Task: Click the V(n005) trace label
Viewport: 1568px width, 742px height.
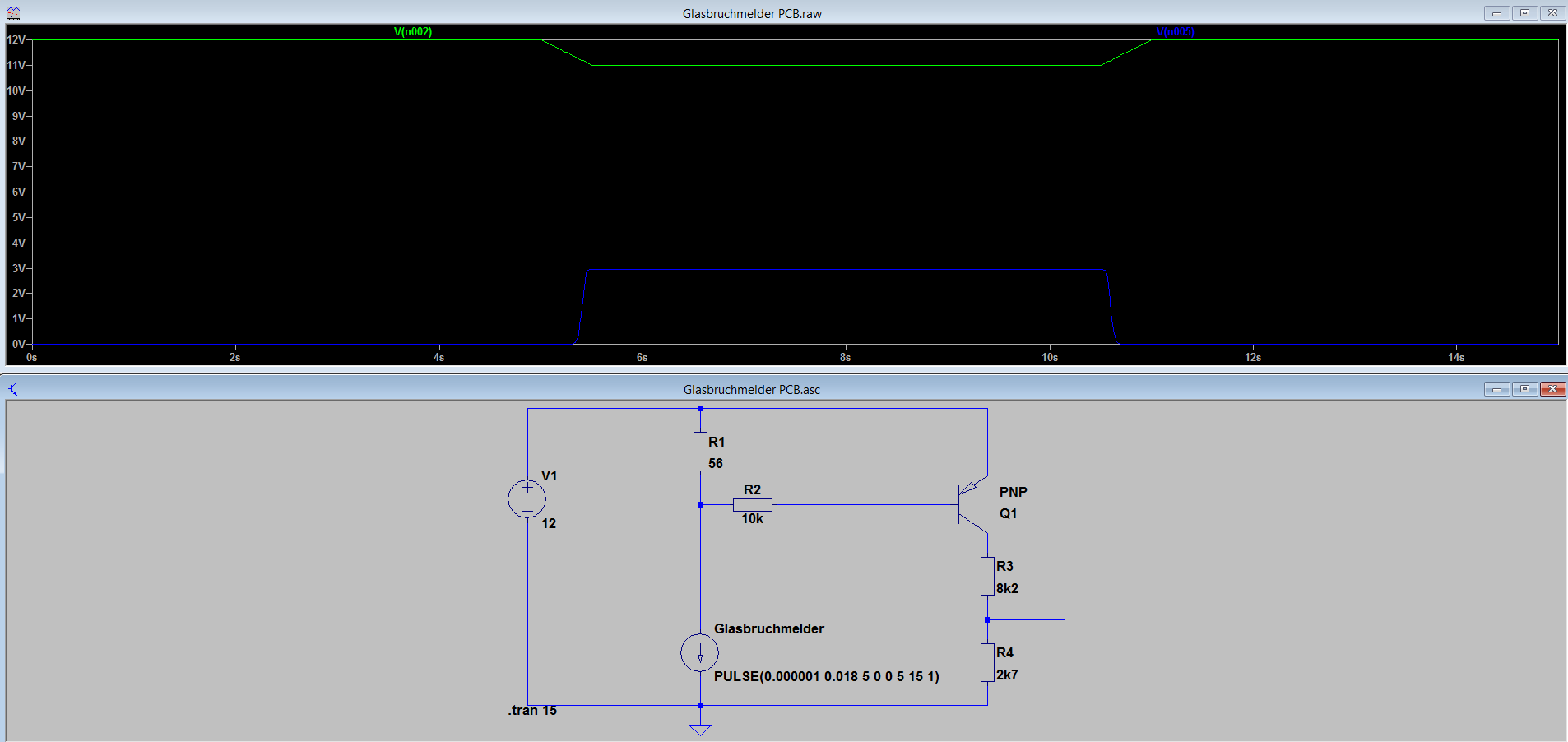Action: (x=1175, y=32)
